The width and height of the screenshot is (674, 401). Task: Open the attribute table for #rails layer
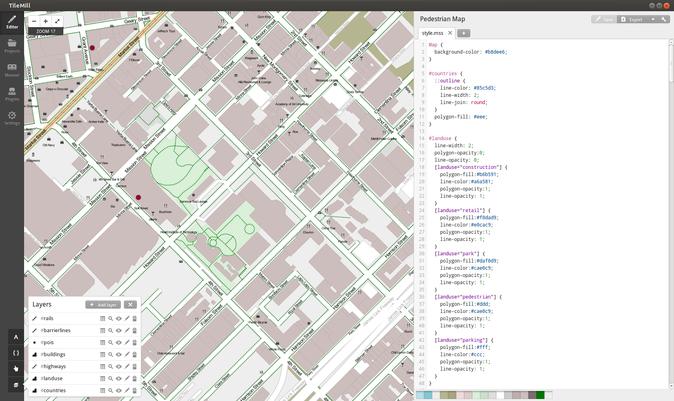click(x=102, y=318)
